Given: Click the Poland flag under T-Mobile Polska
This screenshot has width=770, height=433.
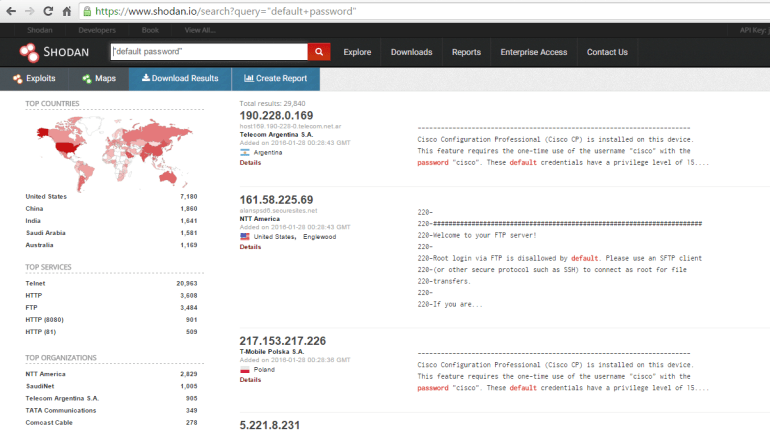Looking at the screenshot, I should [245, 369].
